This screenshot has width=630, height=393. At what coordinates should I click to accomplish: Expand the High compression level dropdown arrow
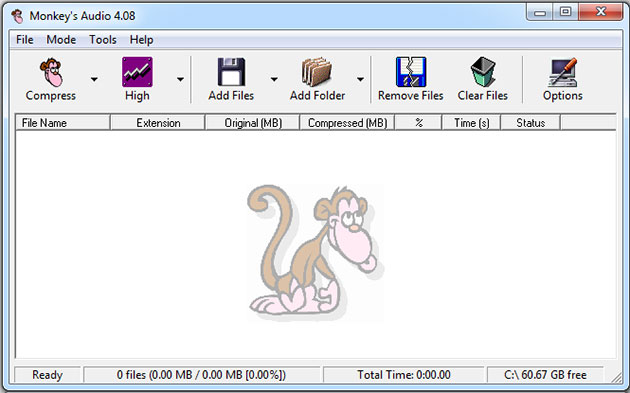pyautogui.click(x=180, y=79)
